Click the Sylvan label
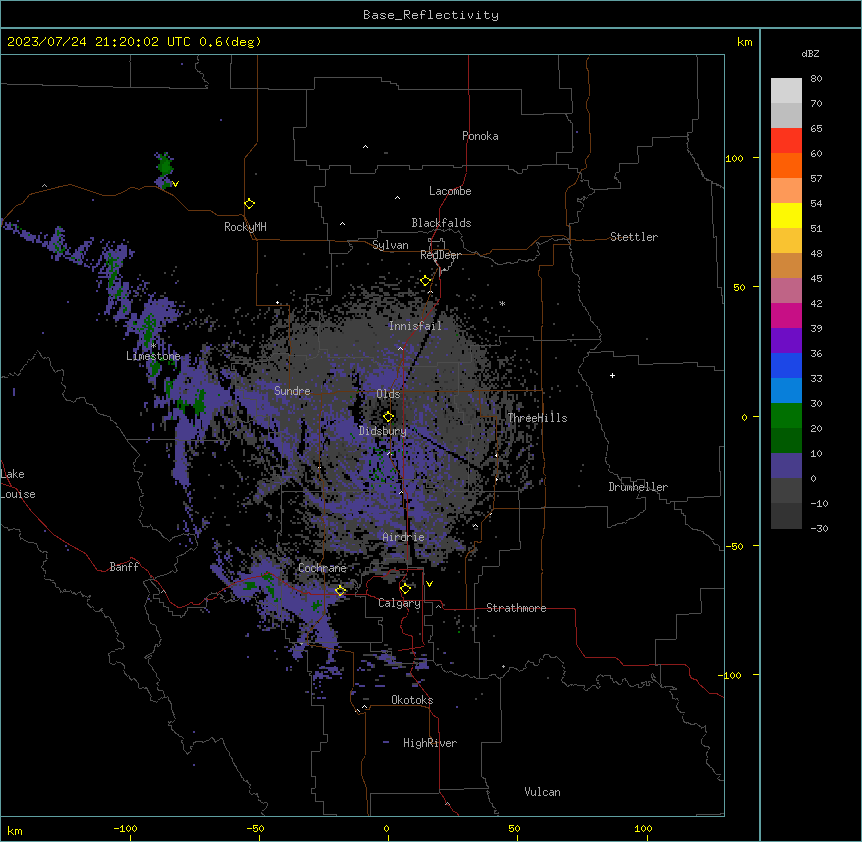Image resolution: width=862 pixels, height=842 pixels. tap(390, 245)
